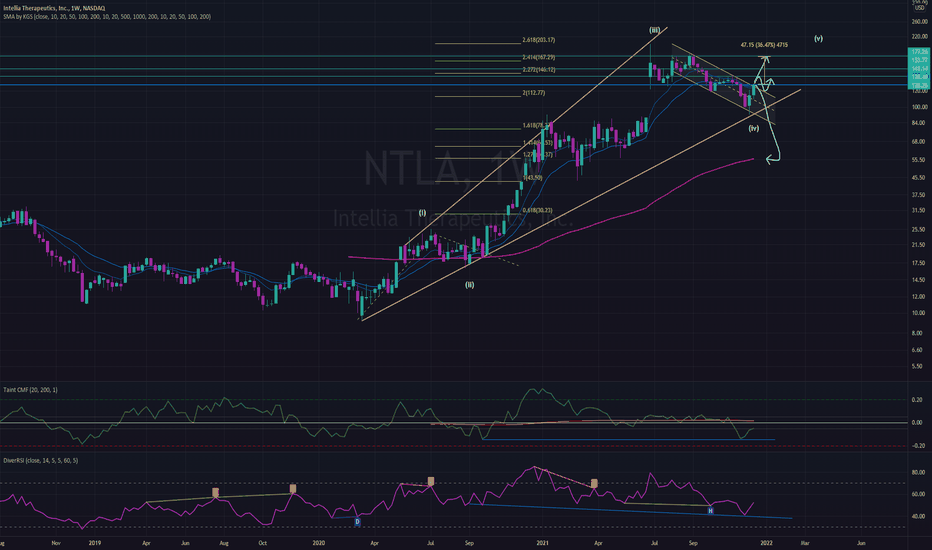The width and height of the screenshot is (932, 550).
Task: Click the 0.20 level on CMF scale
Action: (918, 400)
